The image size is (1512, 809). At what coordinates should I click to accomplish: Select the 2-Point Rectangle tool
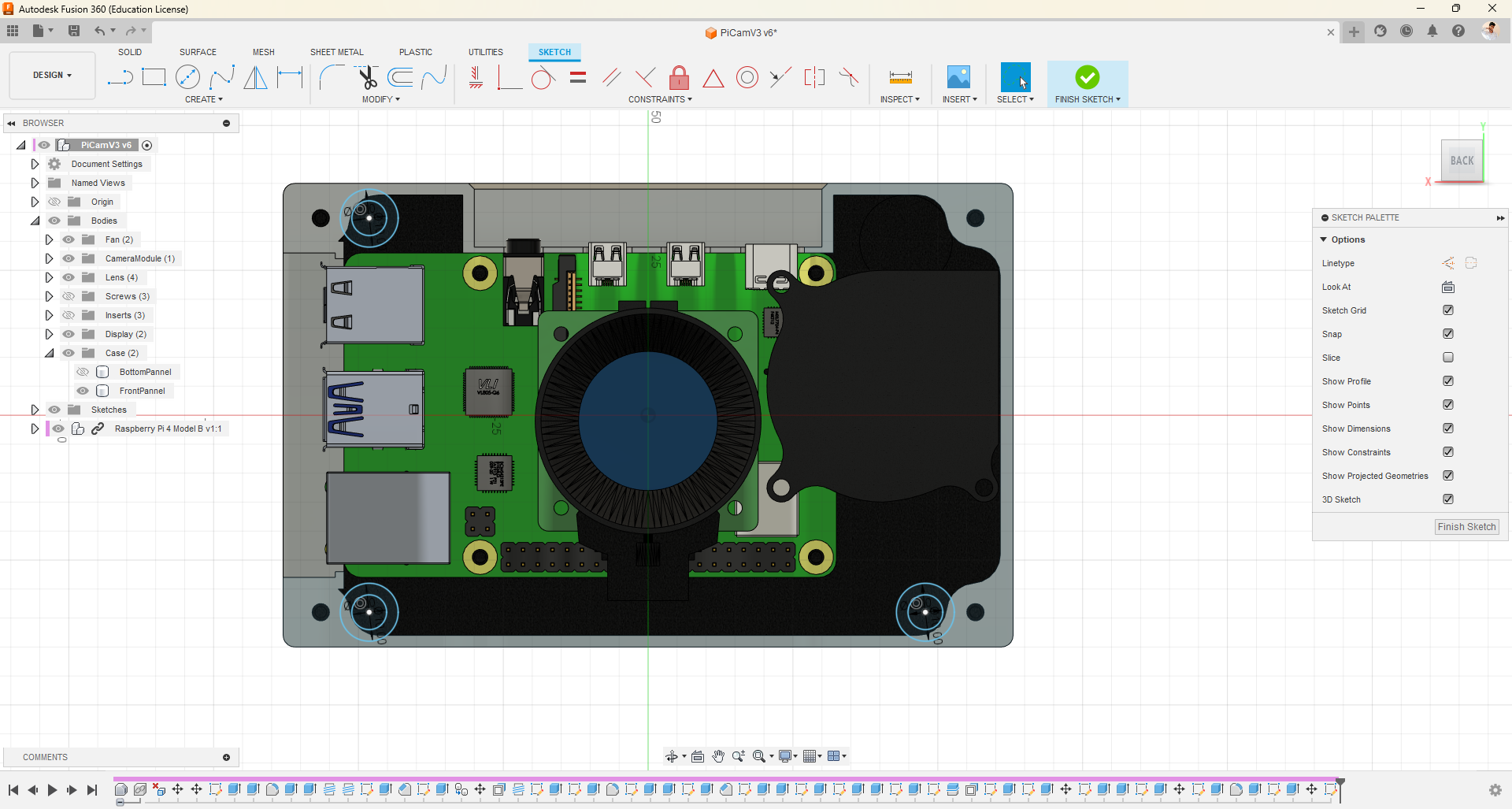point(154,77)
